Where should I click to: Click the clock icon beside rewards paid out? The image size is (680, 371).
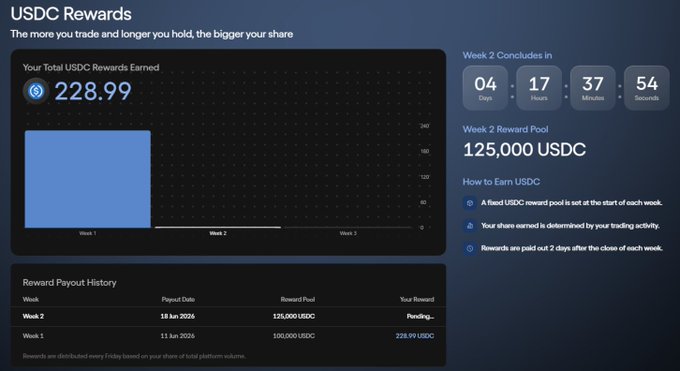tap(469, 249)
